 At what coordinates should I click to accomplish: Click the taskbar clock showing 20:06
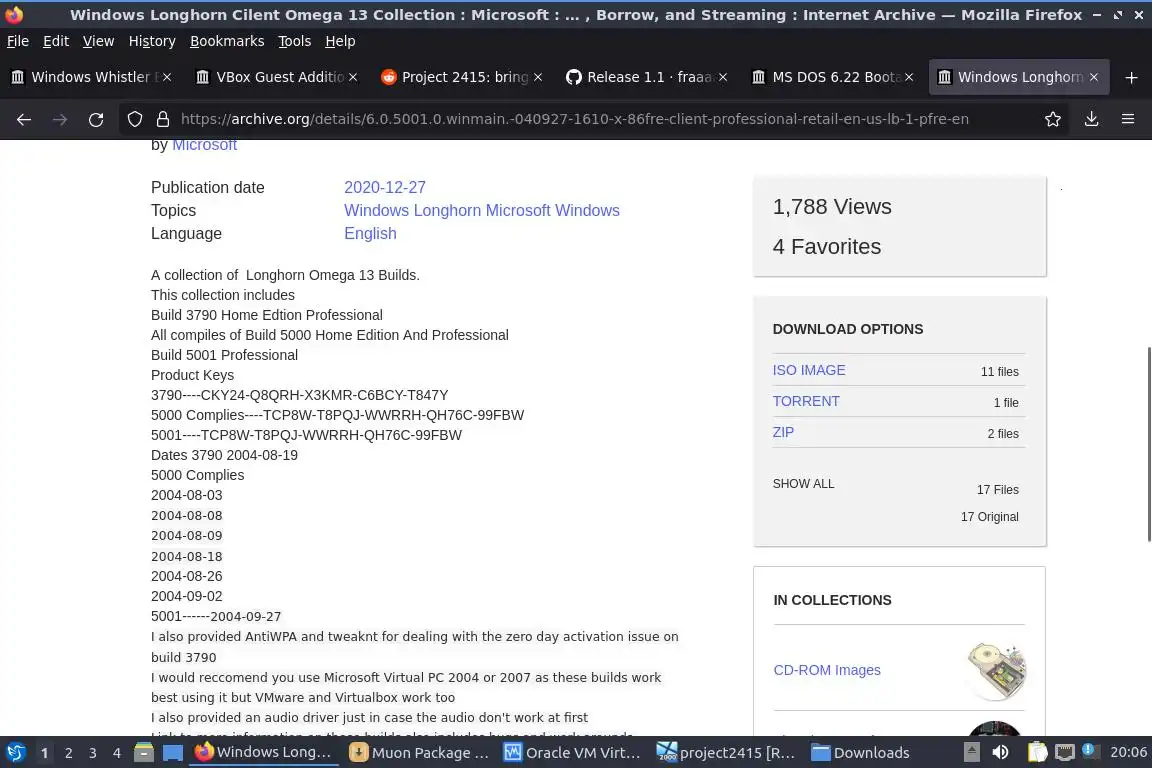point(1128,753)
